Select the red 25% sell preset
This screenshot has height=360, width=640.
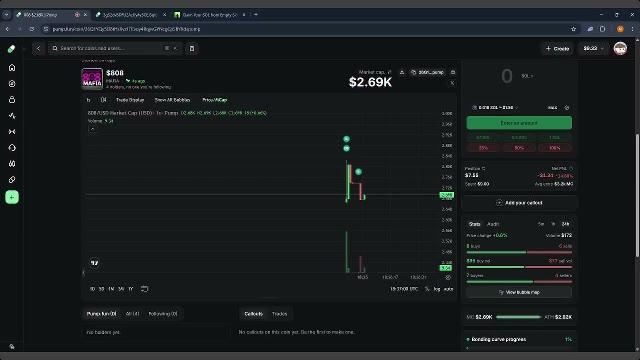[484, 148]
